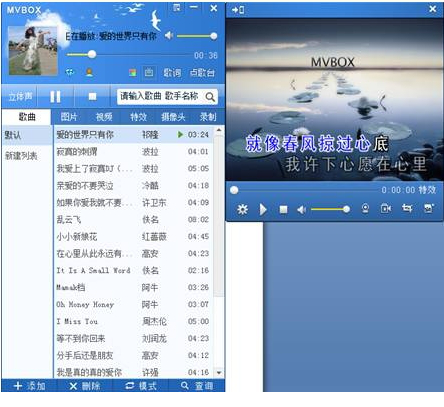Click playlist scrollbar up arrow
Image resolution: width=444 pixels, height=407 pixels.
(219, 130)
